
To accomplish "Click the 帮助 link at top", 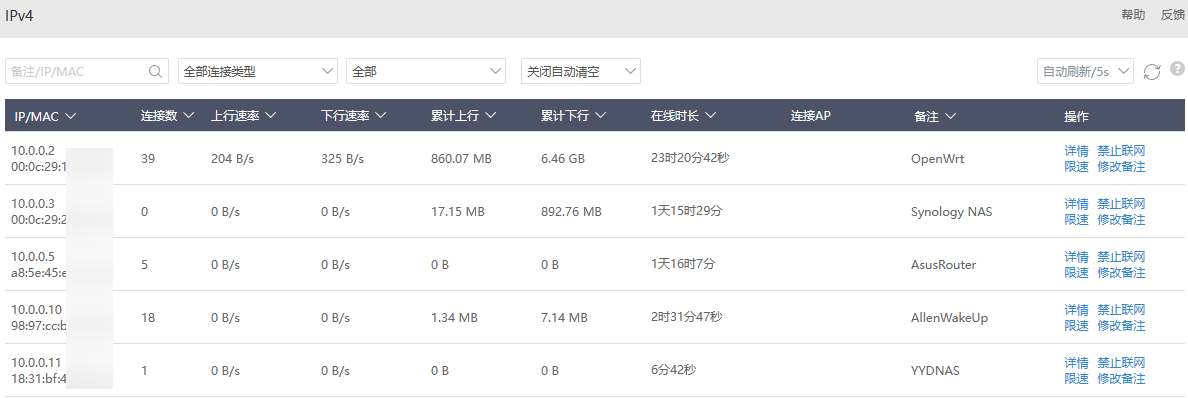I will pos(1133,14).
